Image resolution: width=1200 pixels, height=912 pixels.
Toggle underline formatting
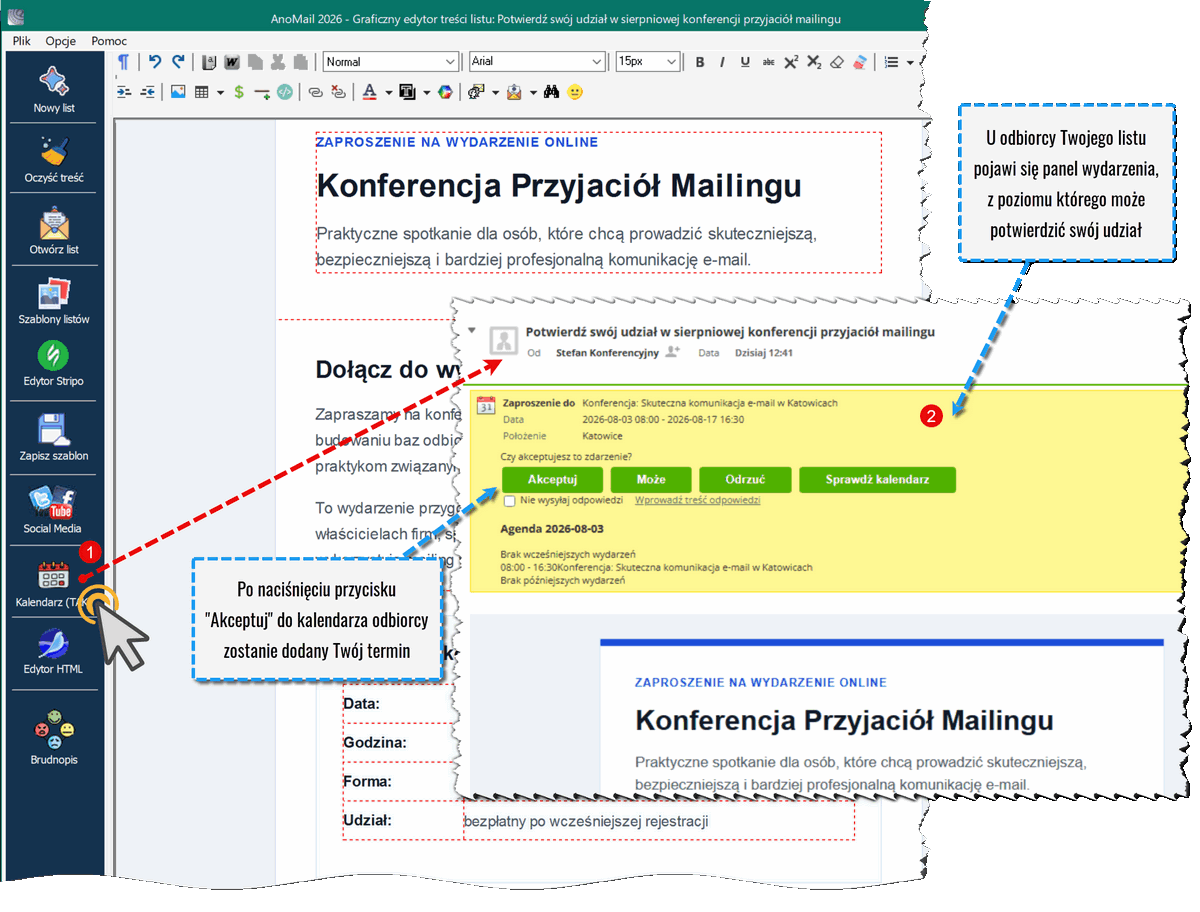[745, 62]
